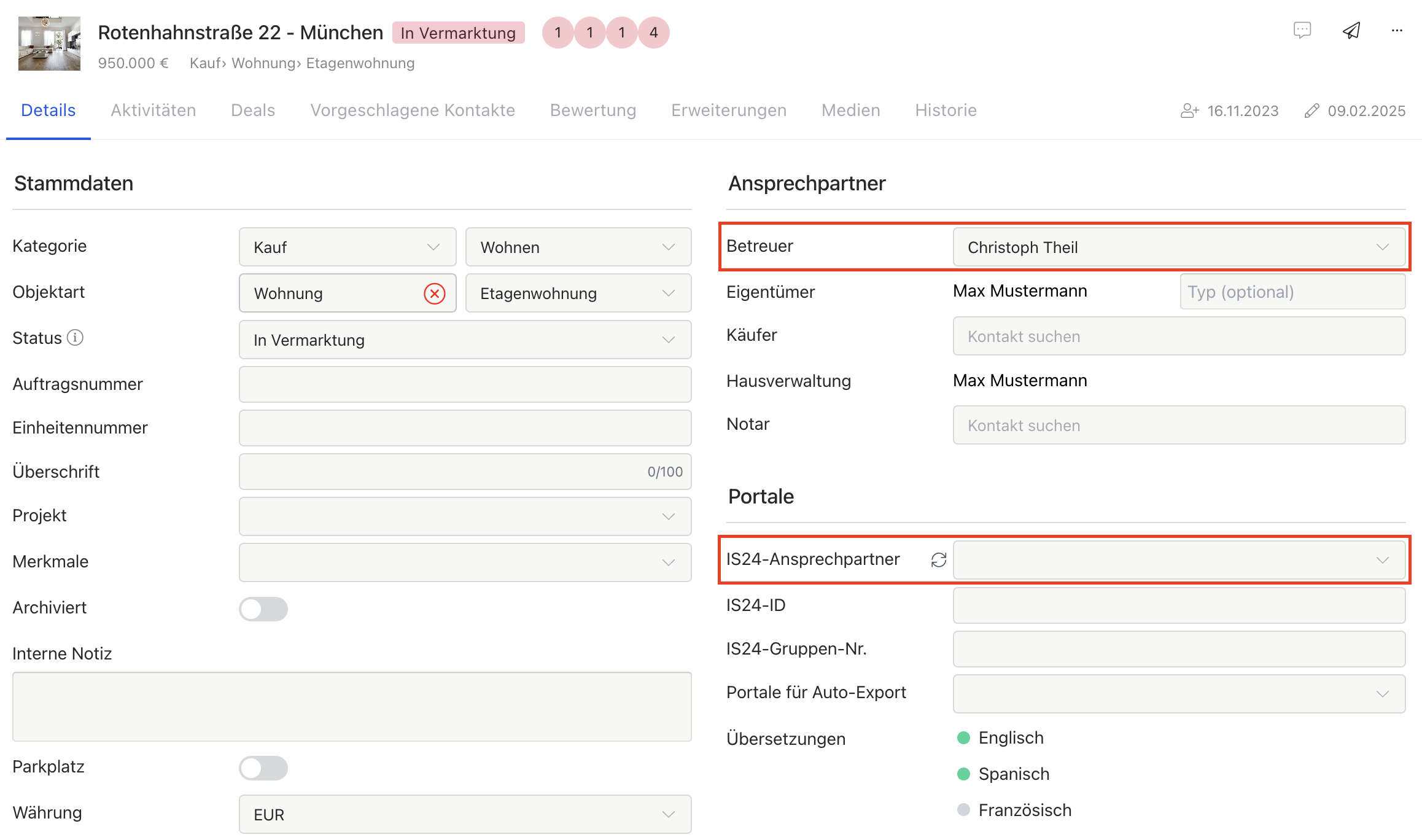Click the pencil edit date icon
1422x840 pixels.
tap(1312, 111)
